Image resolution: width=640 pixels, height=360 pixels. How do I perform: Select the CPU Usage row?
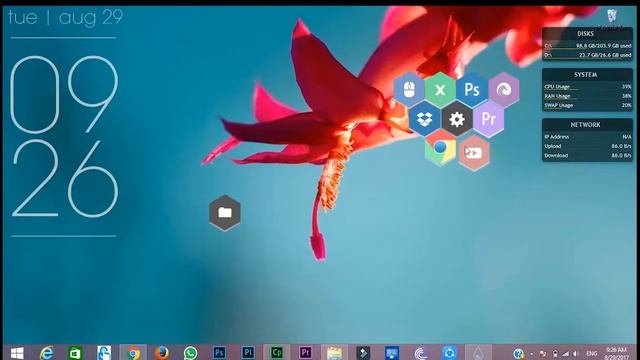[x=587, y=87]
